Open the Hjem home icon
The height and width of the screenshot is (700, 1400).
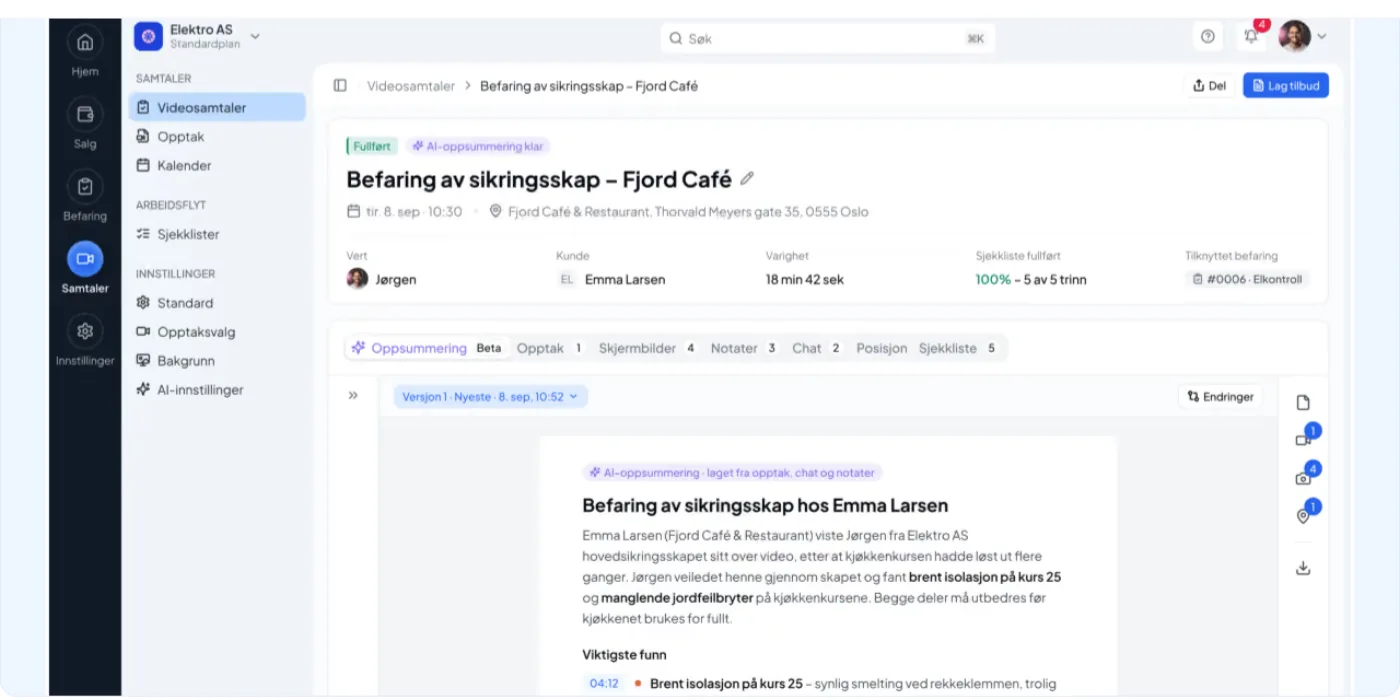(85, 42)
